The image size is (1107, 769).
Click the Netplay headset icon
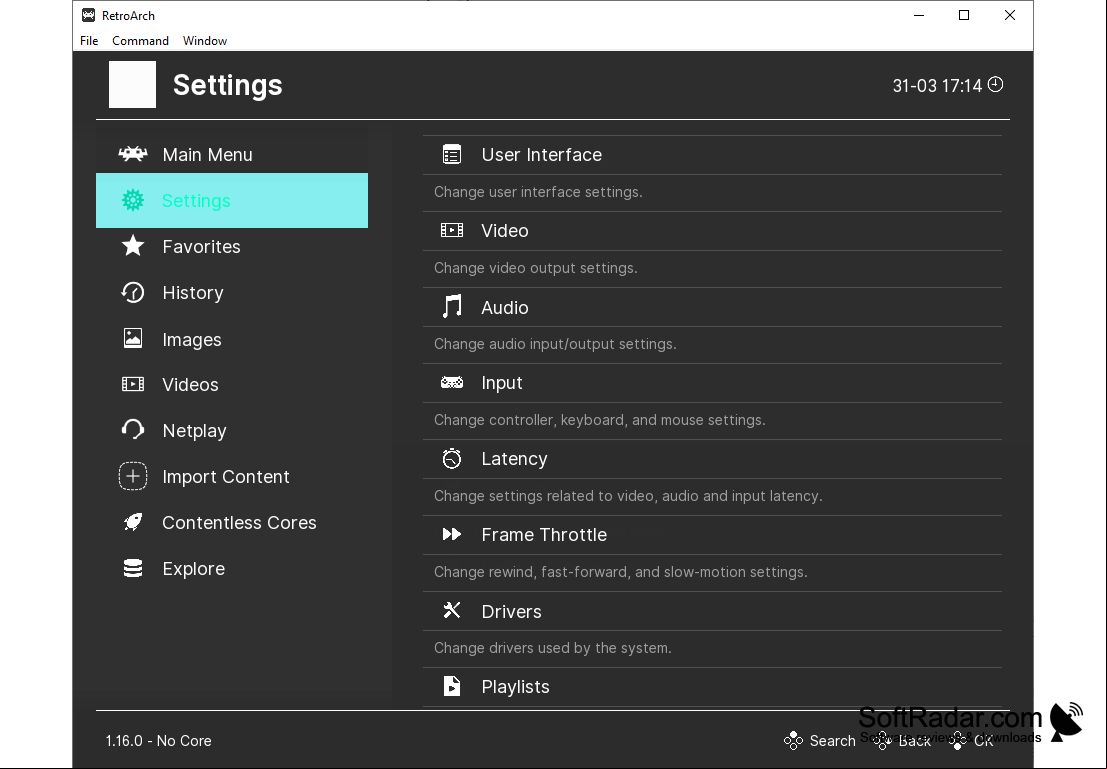pyautogui.click(x=133, y=429)
